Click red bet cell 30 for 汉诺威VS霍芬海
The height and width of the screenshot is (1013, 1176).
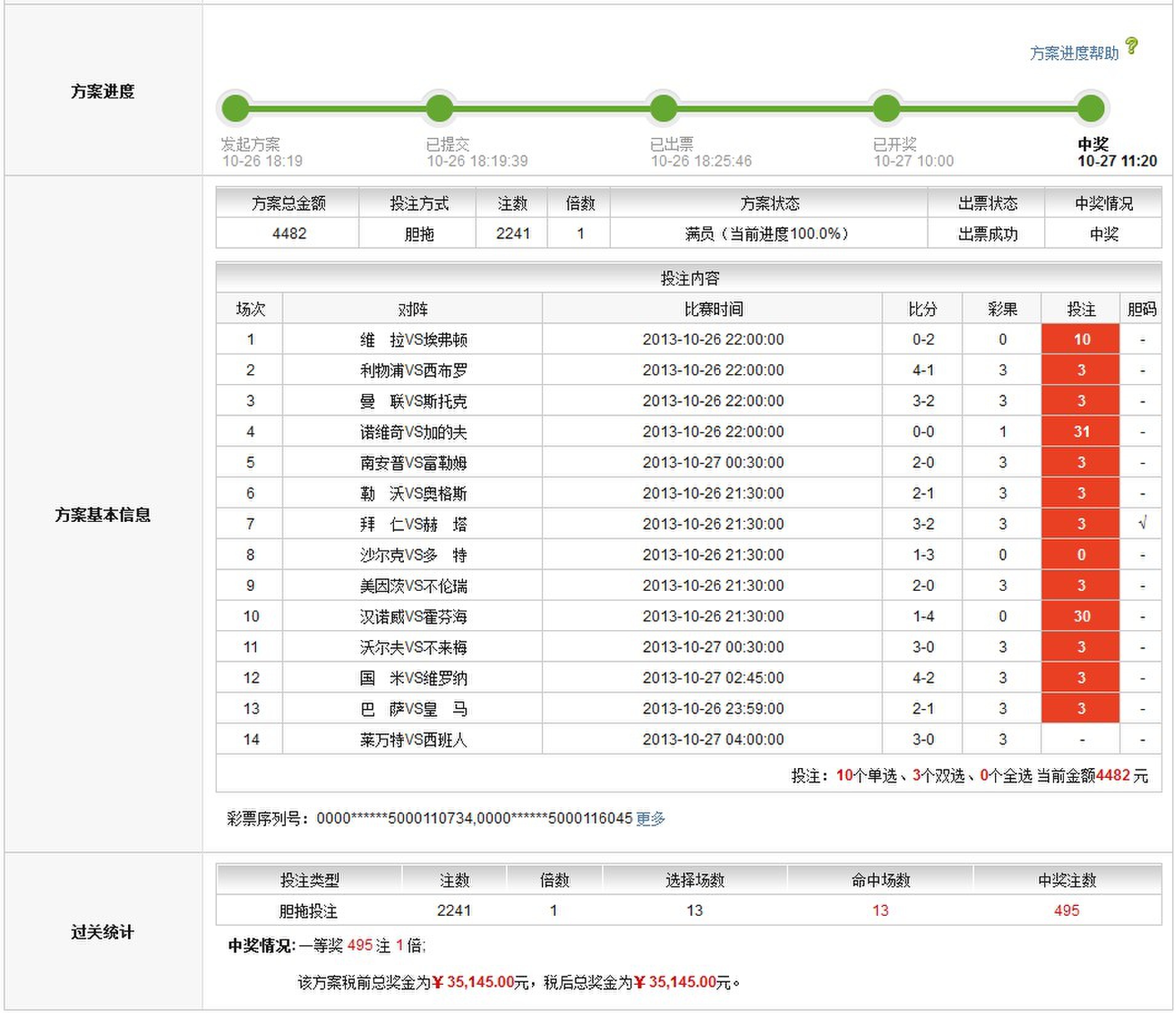coord(1081,616)
